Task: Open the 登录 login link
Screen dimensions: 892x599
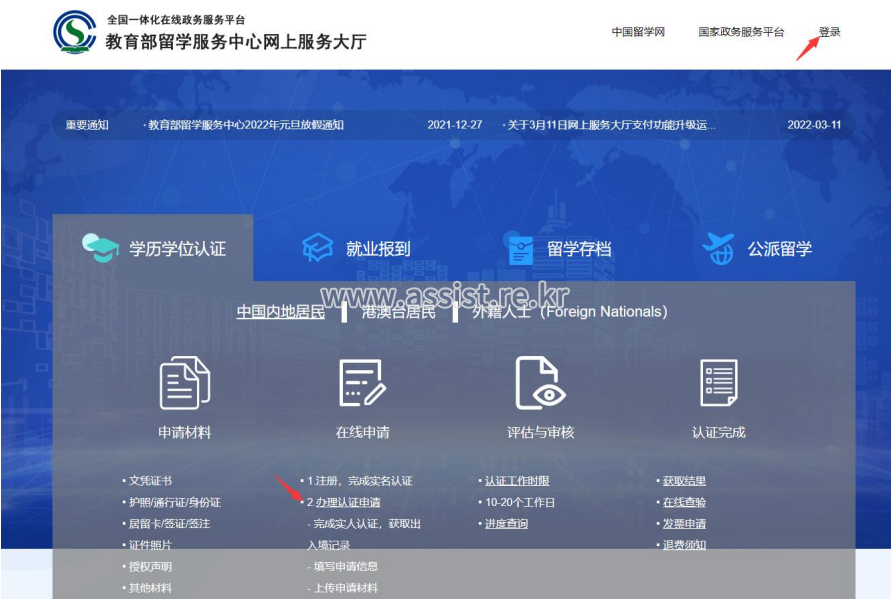Action: click(x=829, y=32)
